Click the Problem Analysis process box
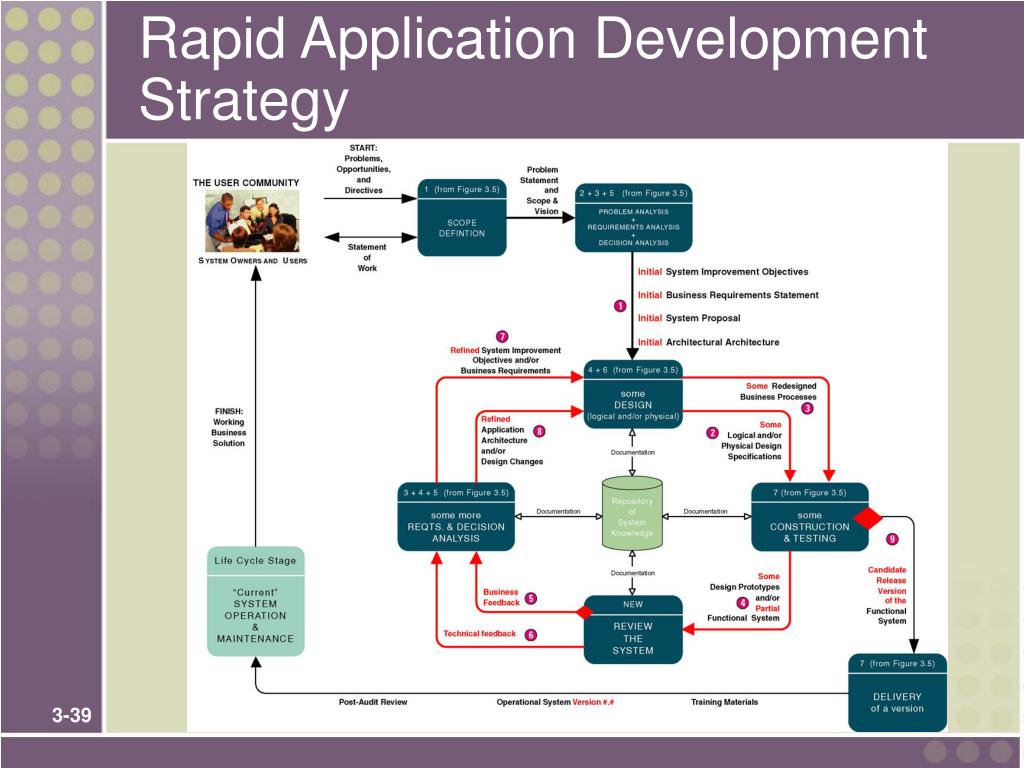 point(633,217)
